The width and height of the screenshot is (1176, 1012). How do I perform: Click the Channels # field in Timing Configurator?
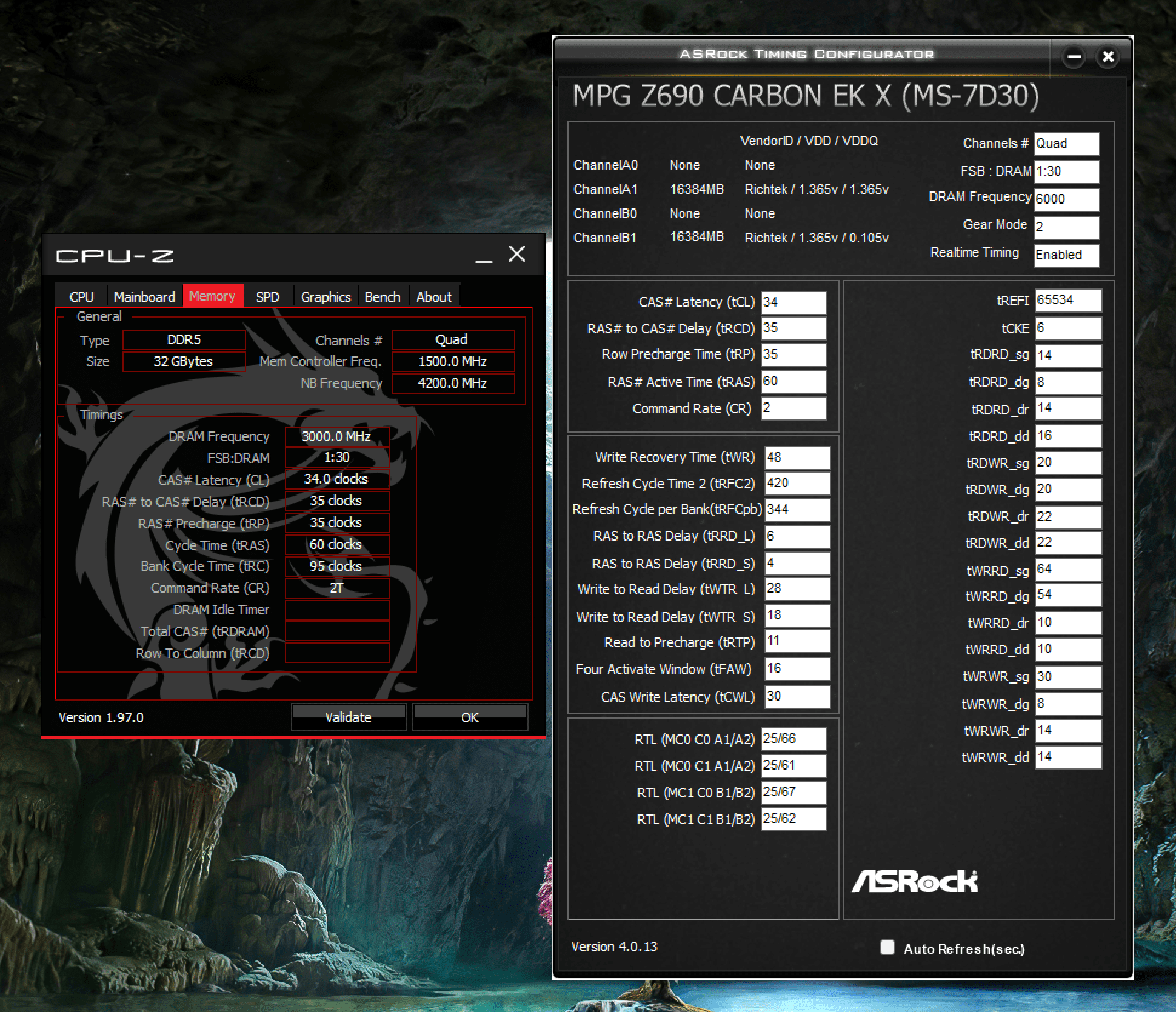point(1066,144)
